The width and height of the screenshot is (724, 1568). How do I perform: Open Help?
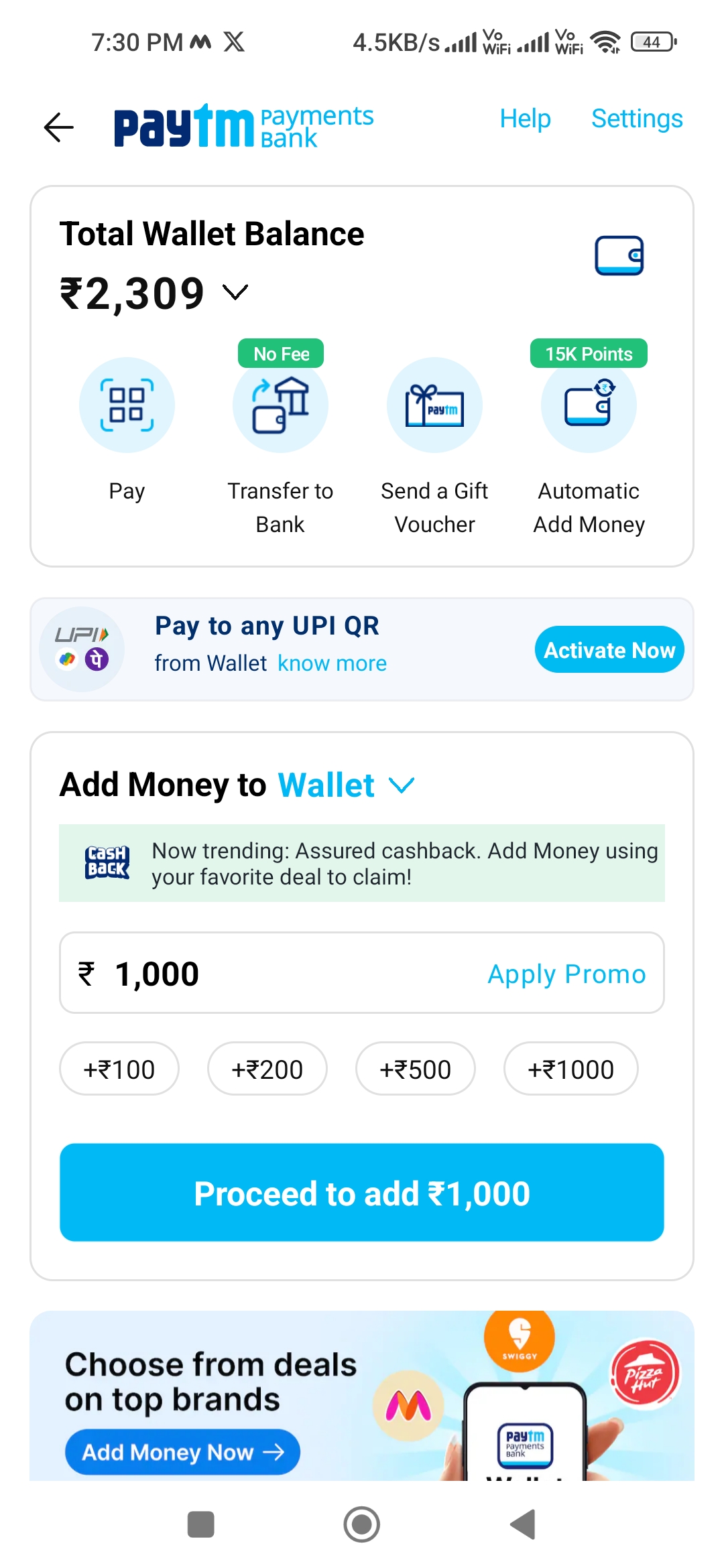point(524,119)
